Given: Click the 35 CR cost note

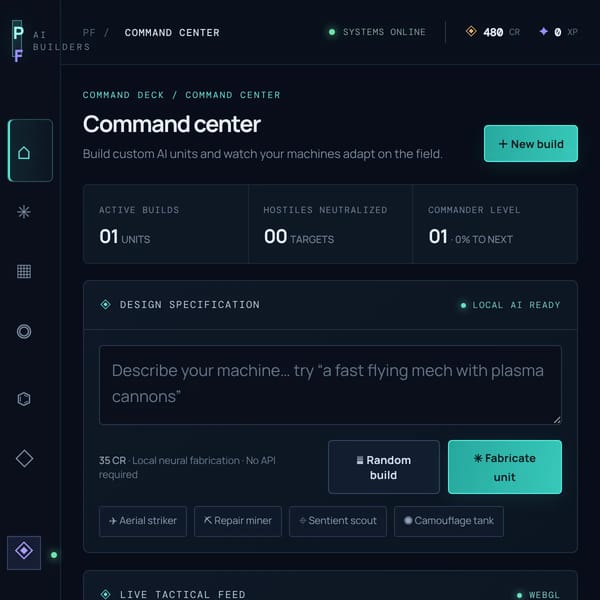Looking at the screenshot, I should [x=187, y=467].
